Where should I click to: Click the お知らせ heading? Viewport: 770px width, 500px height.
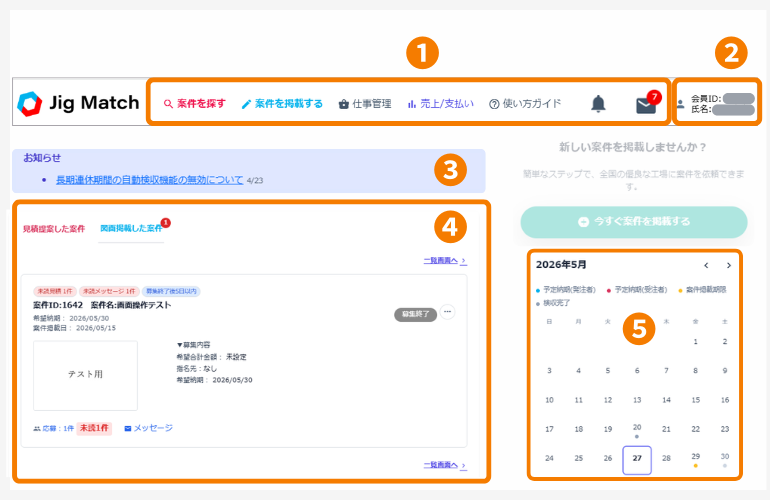pos(42,158)
